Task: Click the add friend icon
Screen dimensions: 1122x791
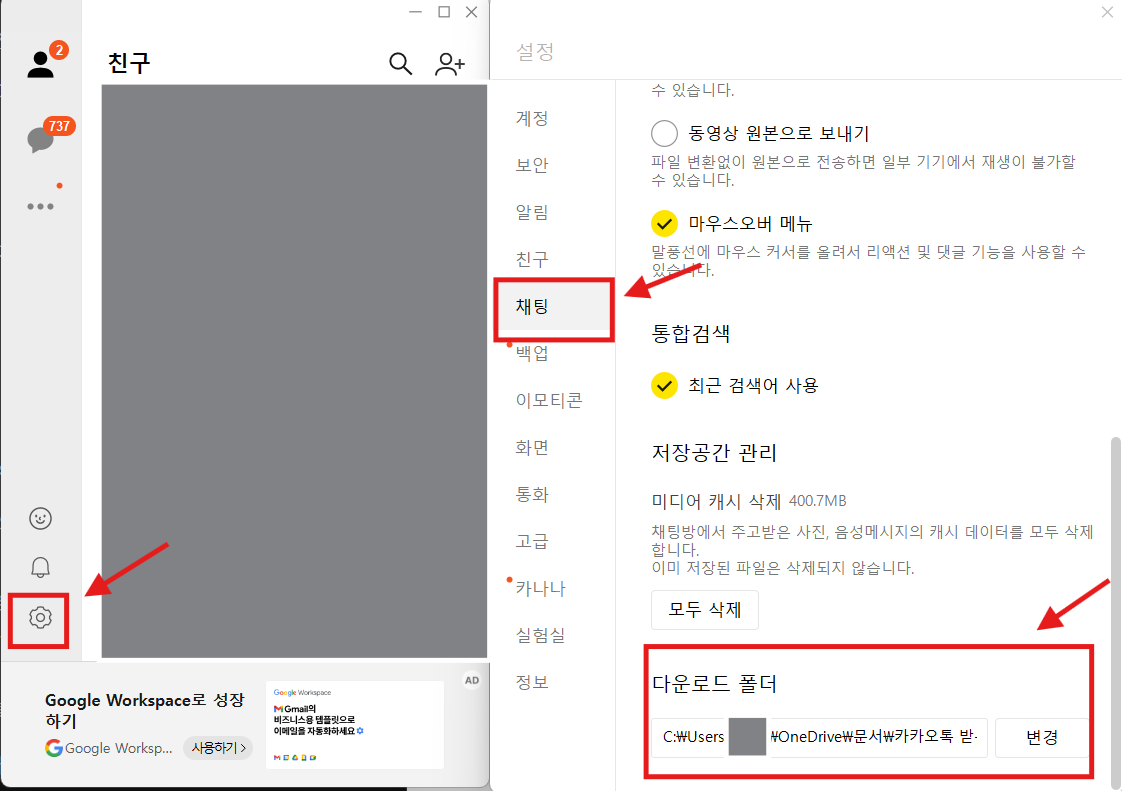Action: coord(449,64)
